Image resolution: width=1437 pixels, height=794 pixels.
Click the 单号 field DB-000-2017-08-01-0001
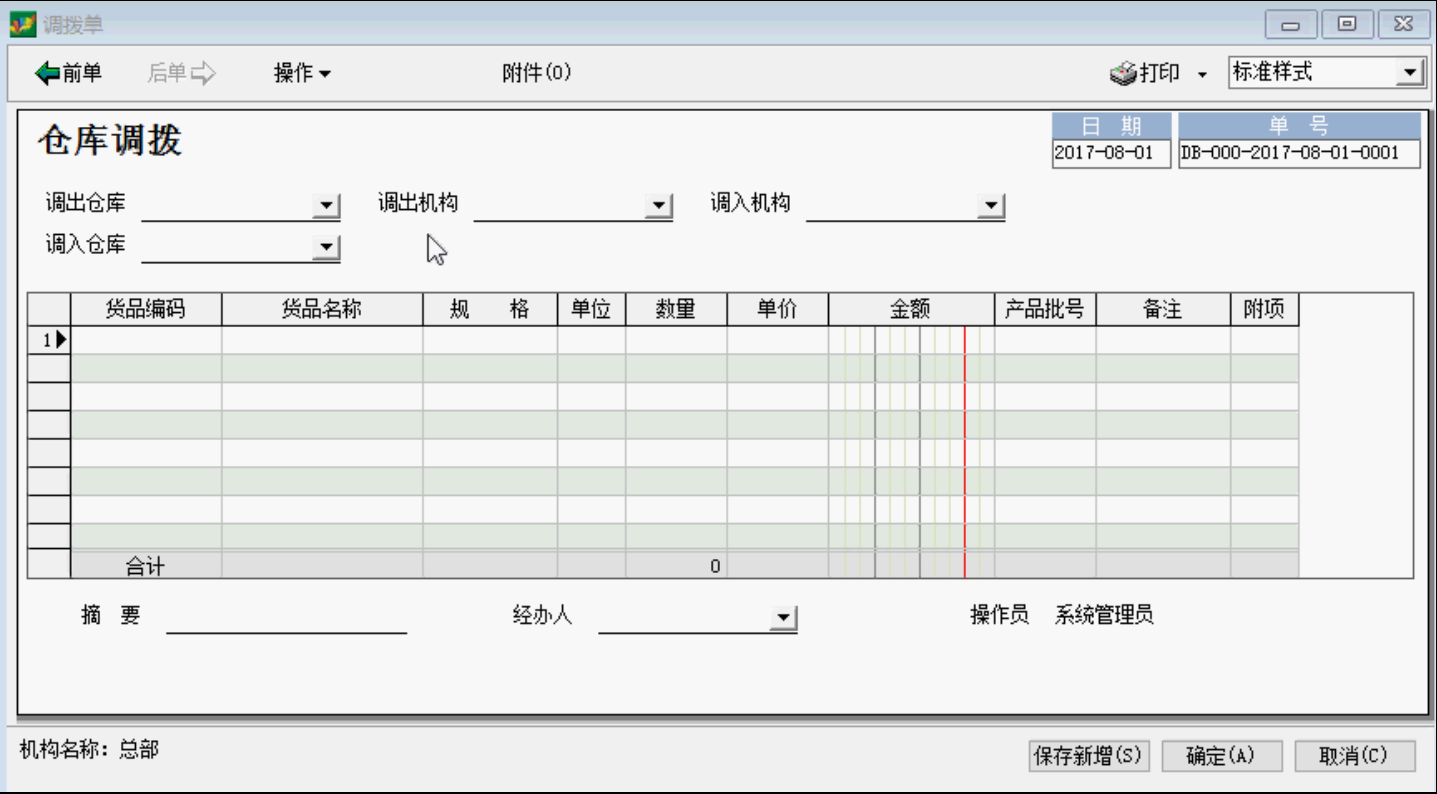click(1299, 154)
